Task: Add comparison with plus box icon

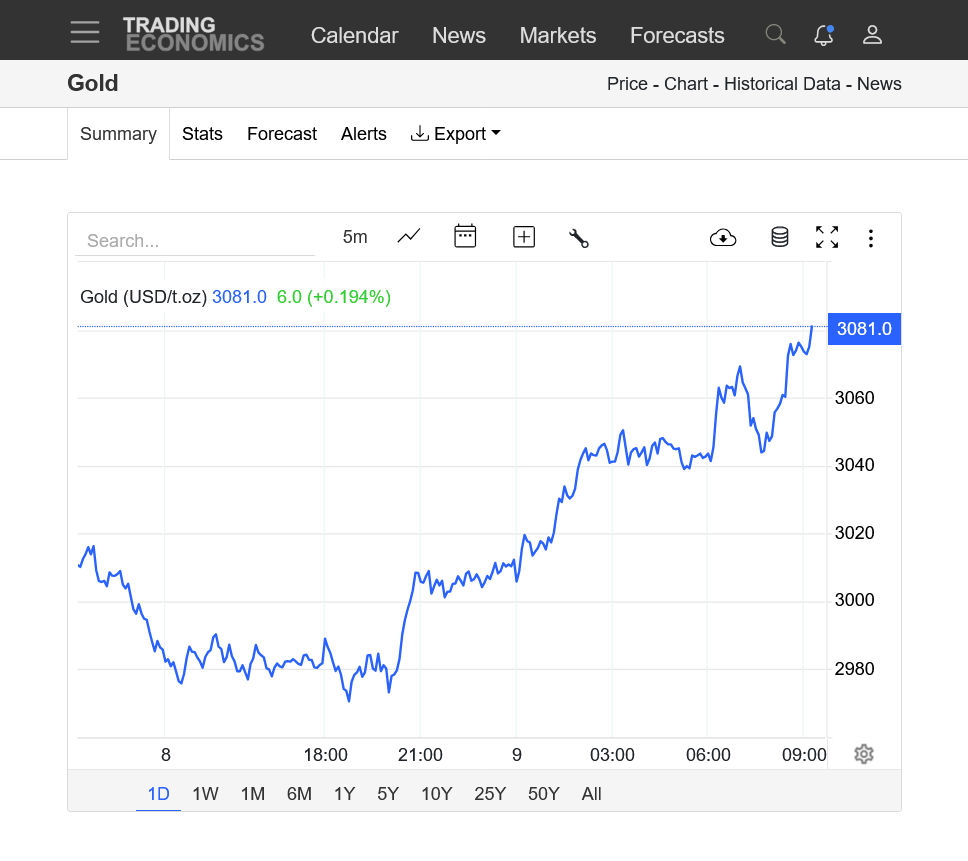Action: pyautogui.click(x=524, y=237)
